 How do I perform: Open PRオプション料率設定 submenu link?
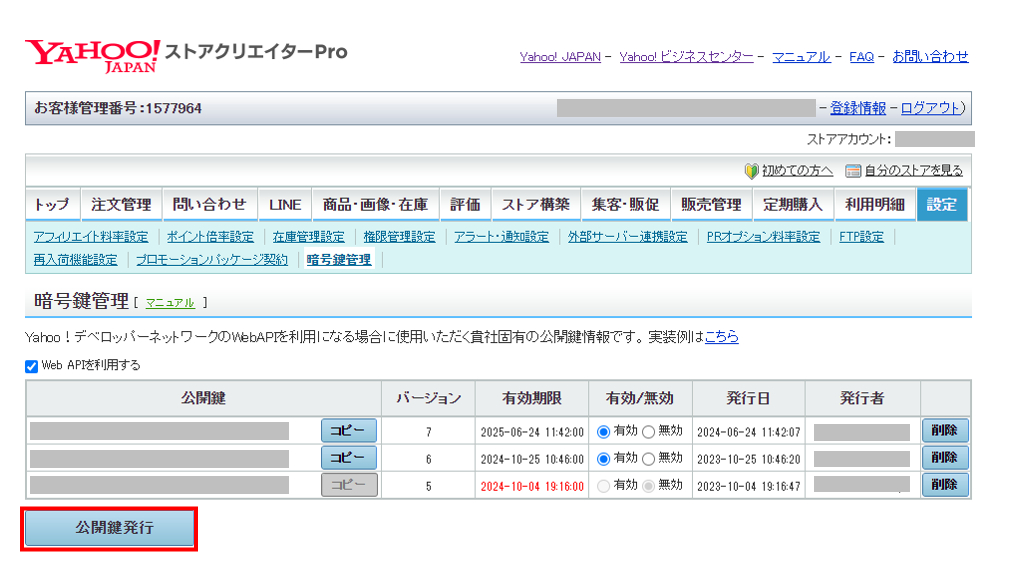763,237
